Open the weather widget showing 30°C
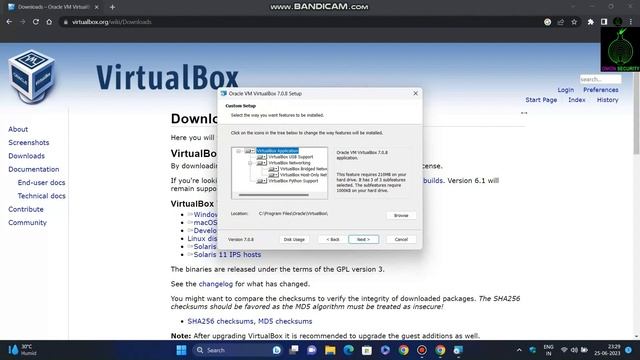Screen dimensions: 640x360 pyautogui.click(x=22, y=350)
